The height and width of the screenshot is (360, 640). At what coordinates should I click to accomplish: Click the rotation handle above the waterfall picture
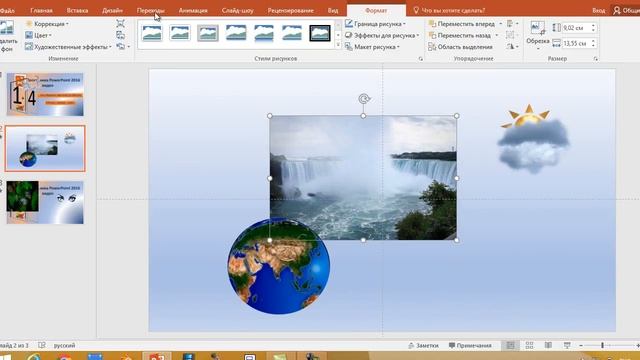pyautogui.click(x=364, y=99)
